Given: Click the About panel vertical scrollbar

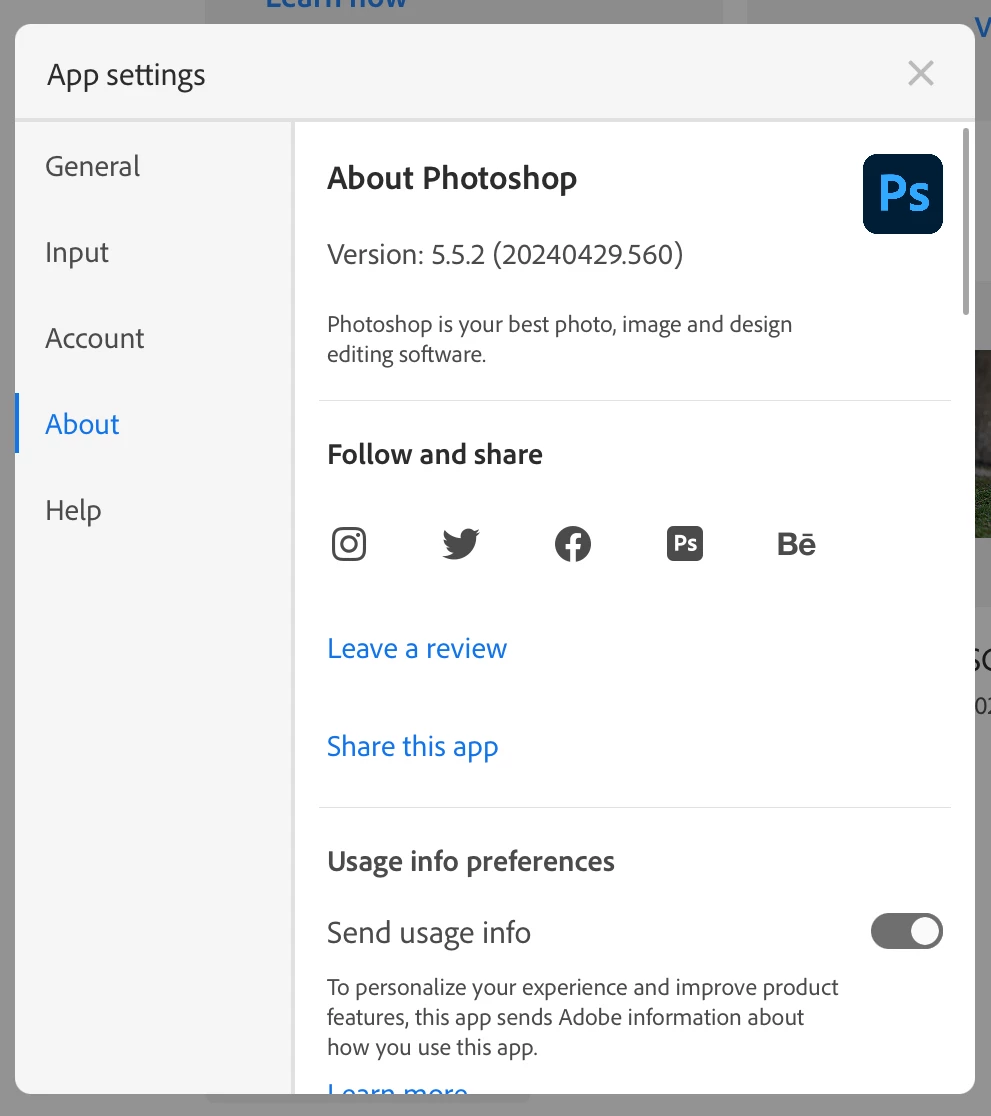Looking at the screenshot, I should click(x=965, y=221).
